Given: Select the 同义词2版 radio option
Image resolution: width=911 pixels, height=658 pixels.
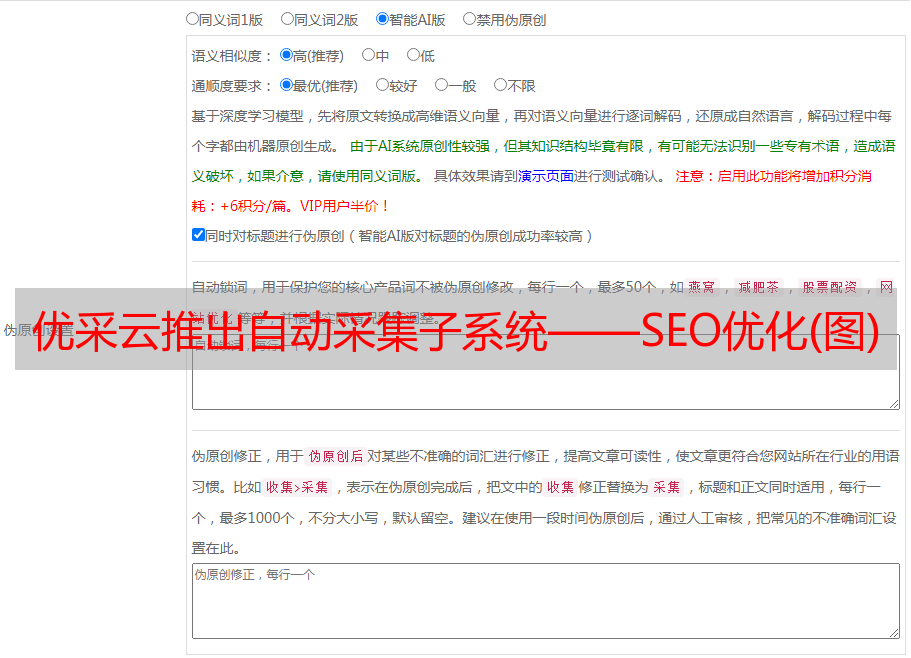Looking at the screenshot, I should coord(287,19).
